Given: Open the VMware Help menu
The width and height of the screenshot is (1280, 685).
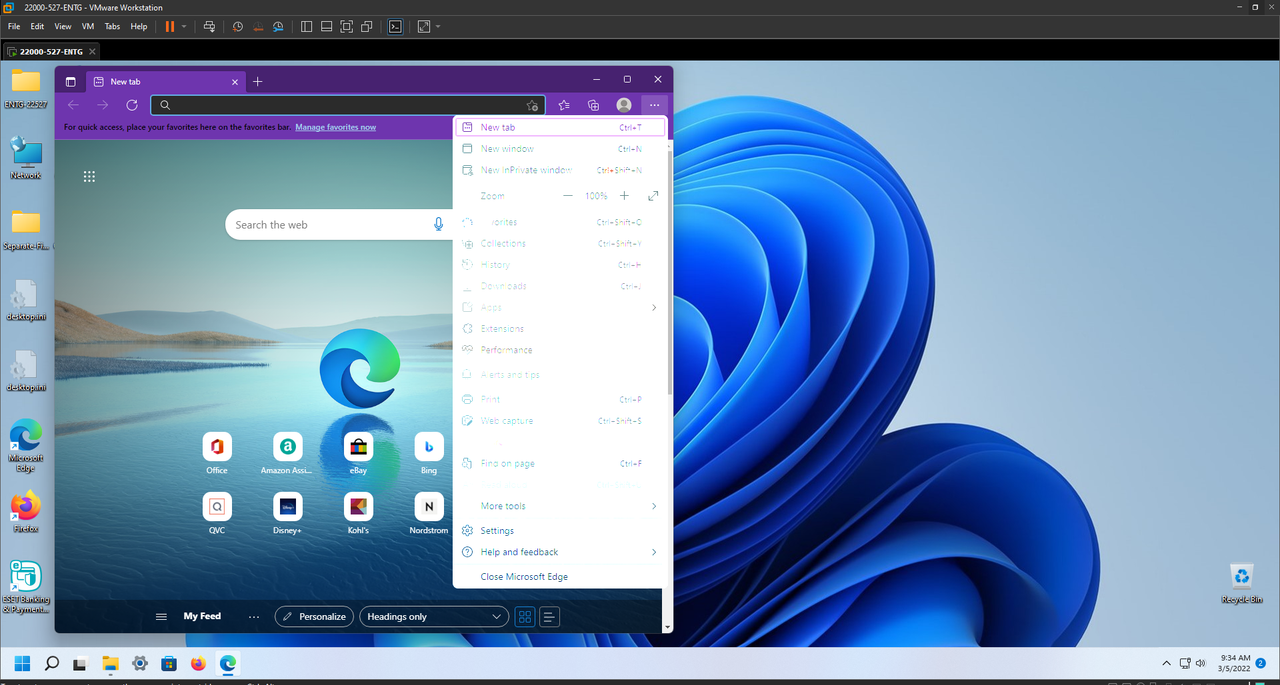Looking at the screenshot, I should (139, 26).
